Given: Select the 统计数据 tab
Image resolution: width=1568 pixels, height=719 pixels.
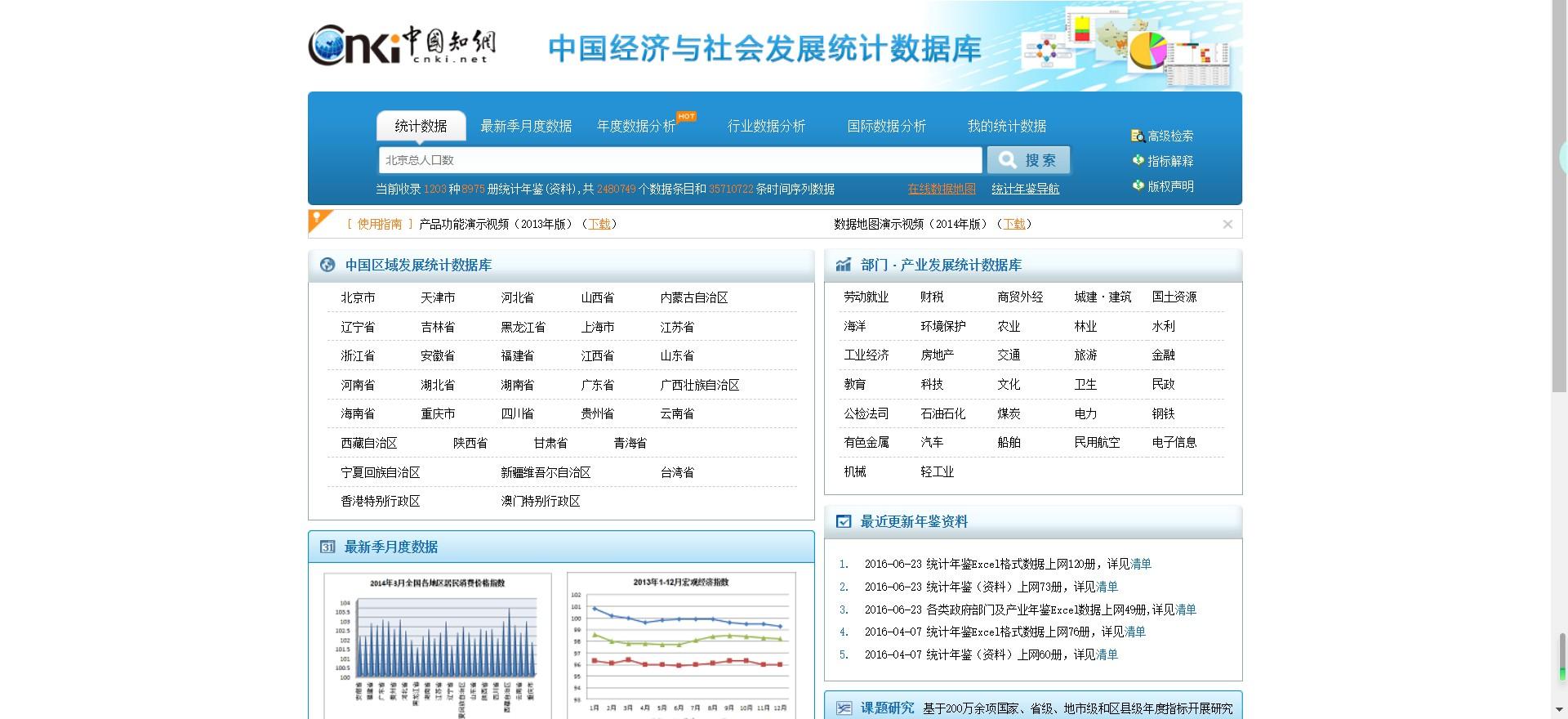Looking at the screenshot, I should (421, 126).
